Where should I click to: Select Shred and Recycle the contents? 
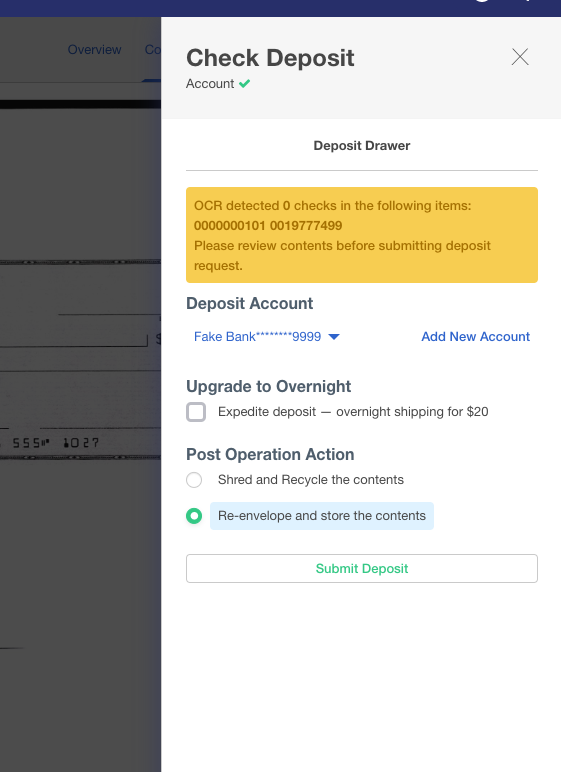click(x=194, y=480)
